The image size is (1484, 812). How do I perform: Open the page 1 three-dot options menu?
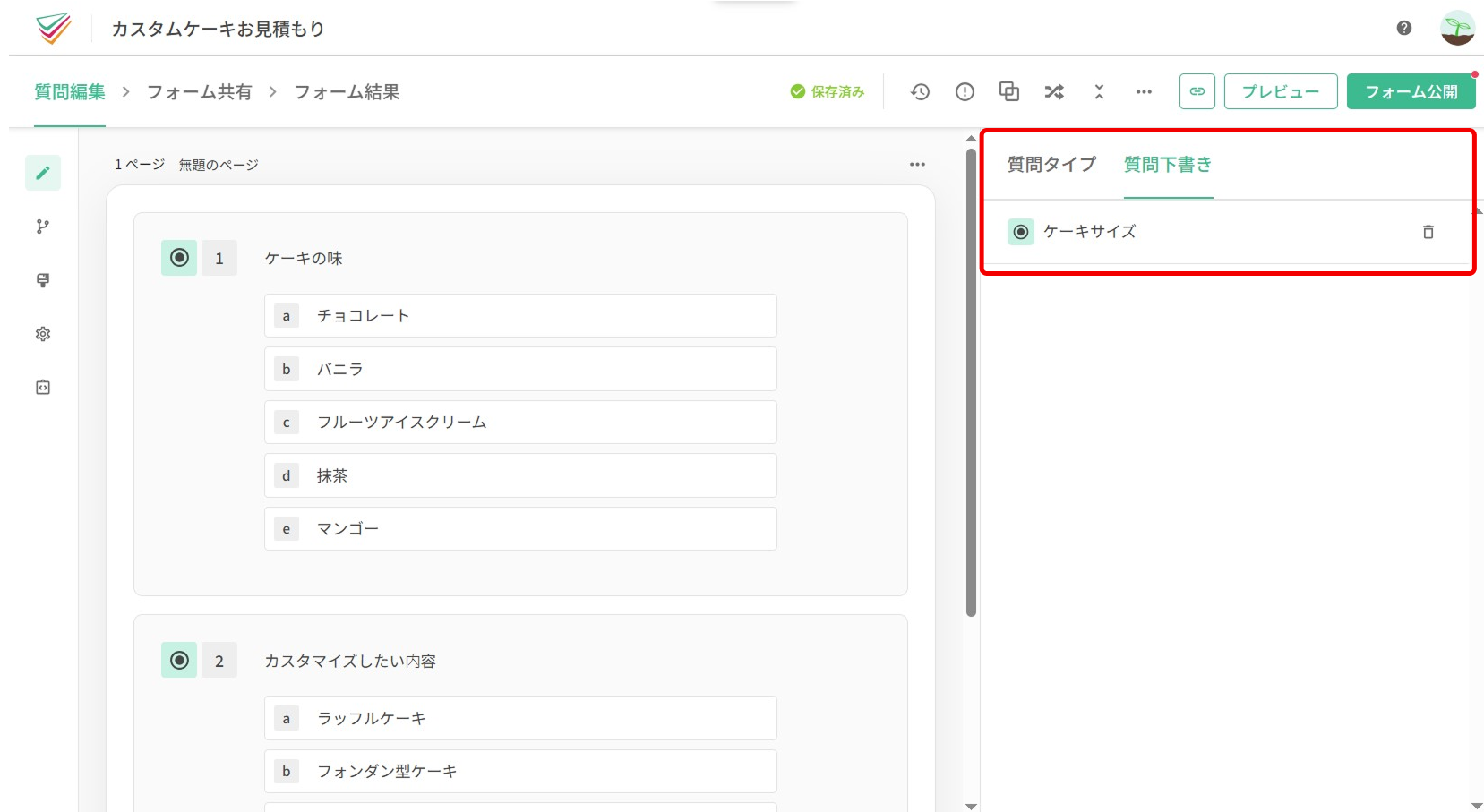(x=917, y=165)
